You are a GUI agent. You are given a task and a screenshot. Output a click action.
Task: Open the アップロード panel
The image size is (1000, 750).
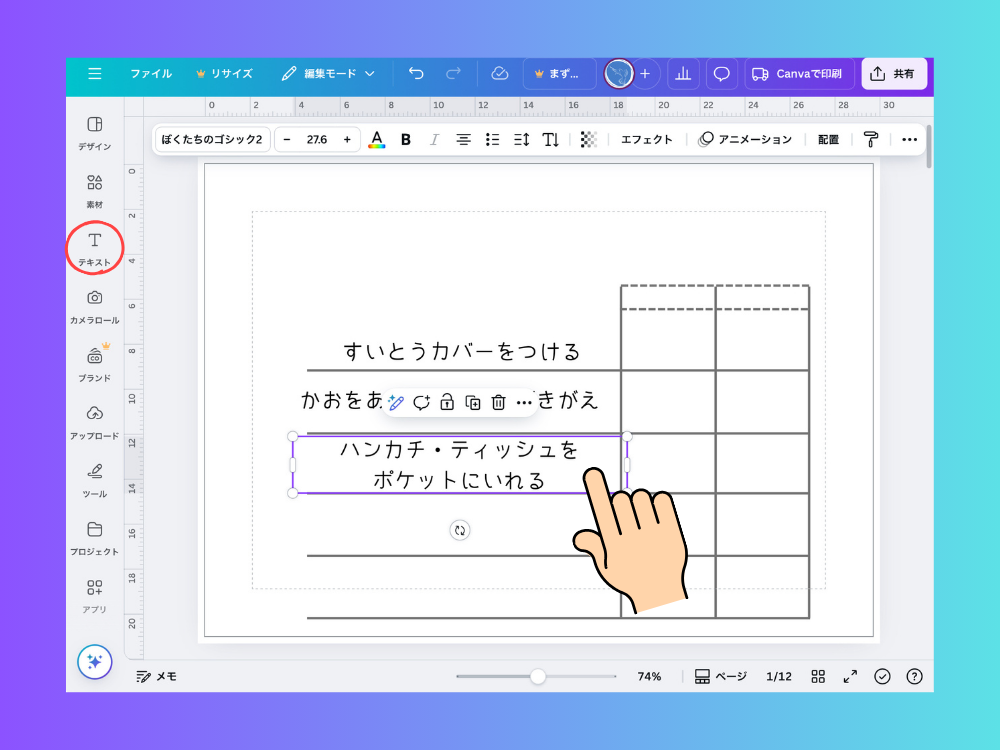point(94,419)
